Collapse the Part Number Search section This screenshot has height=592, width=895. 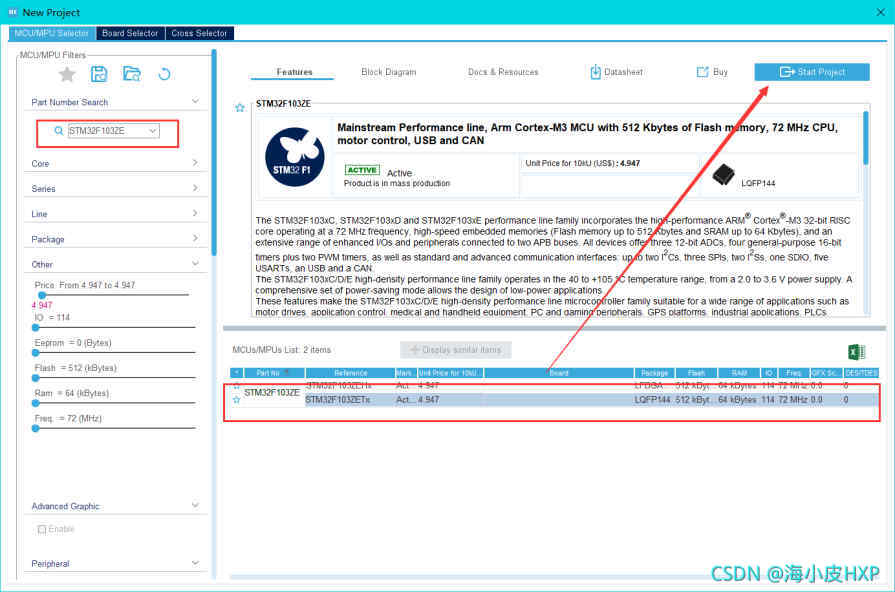[195, 102]
